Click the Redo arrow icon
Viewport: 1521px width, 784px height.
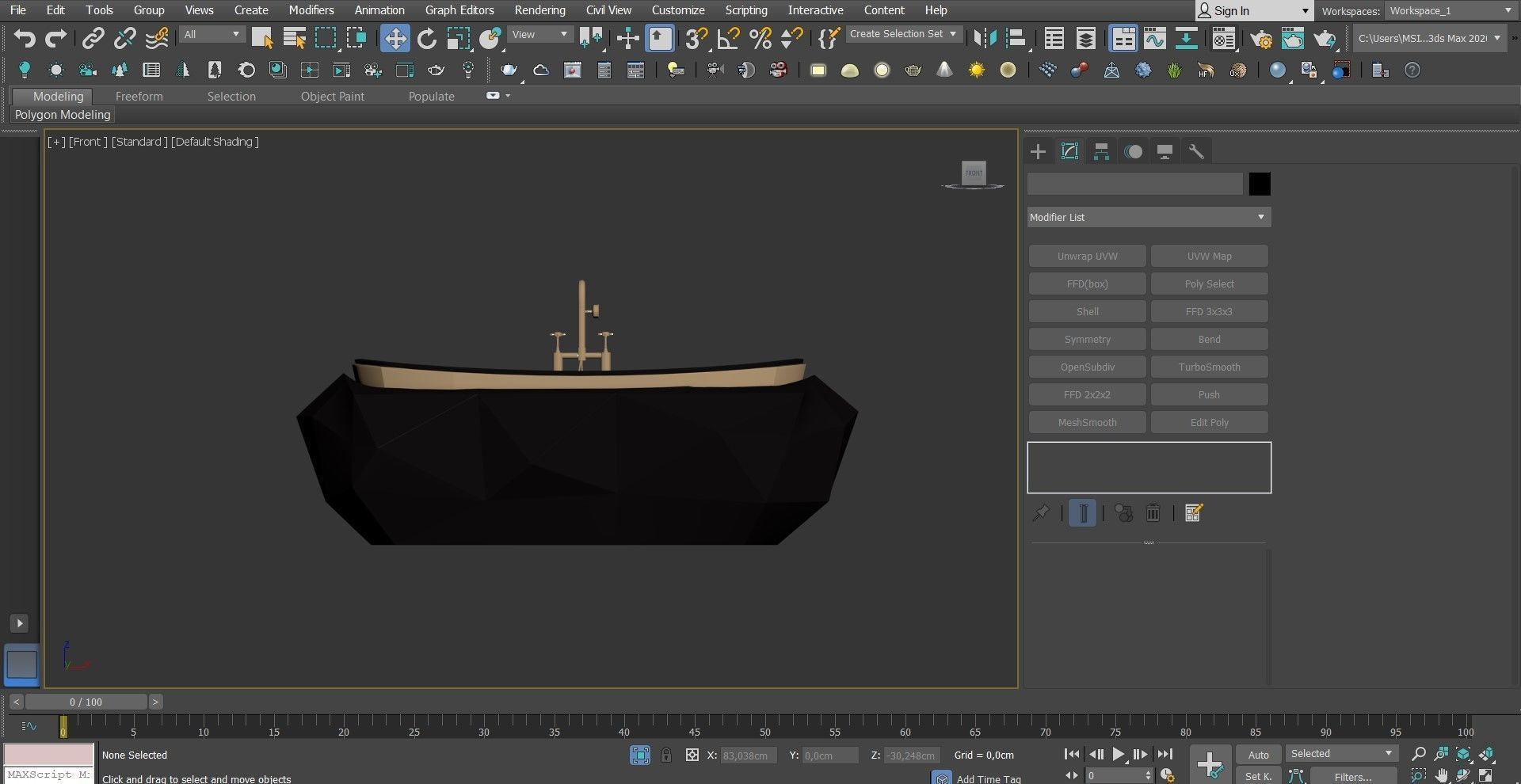[55, 38]
